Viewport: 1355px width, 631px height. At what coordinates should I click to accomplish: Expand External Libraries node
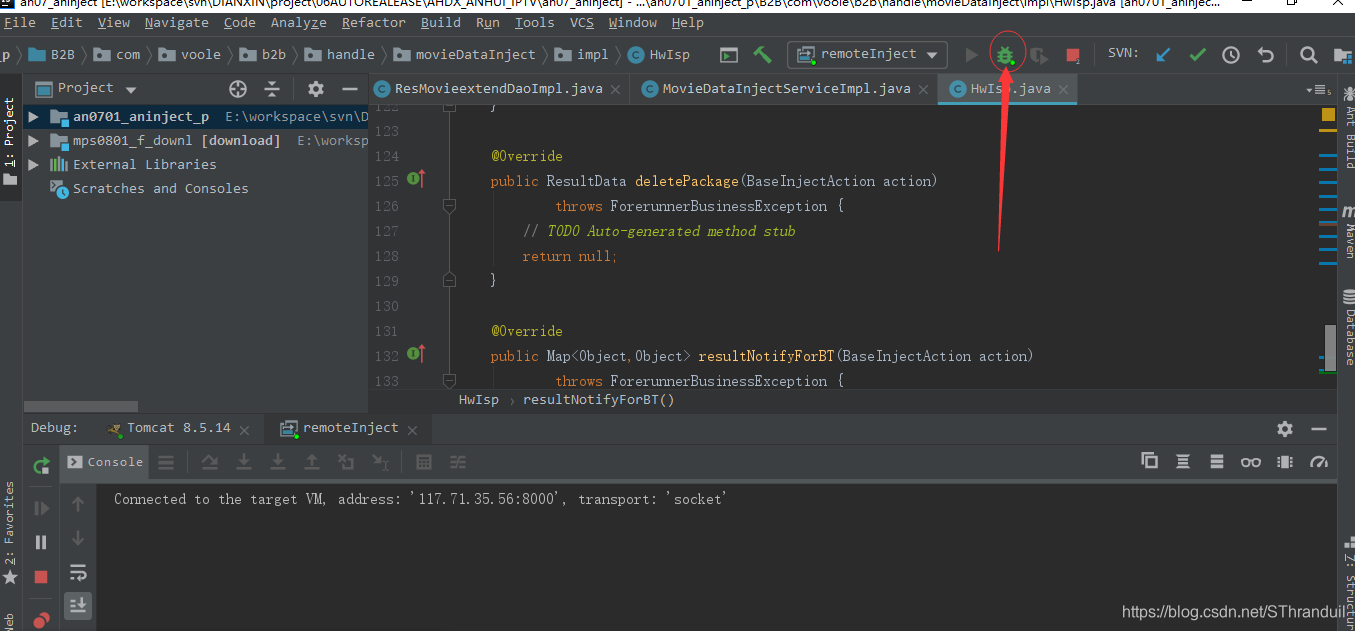(x=34, y=165)
